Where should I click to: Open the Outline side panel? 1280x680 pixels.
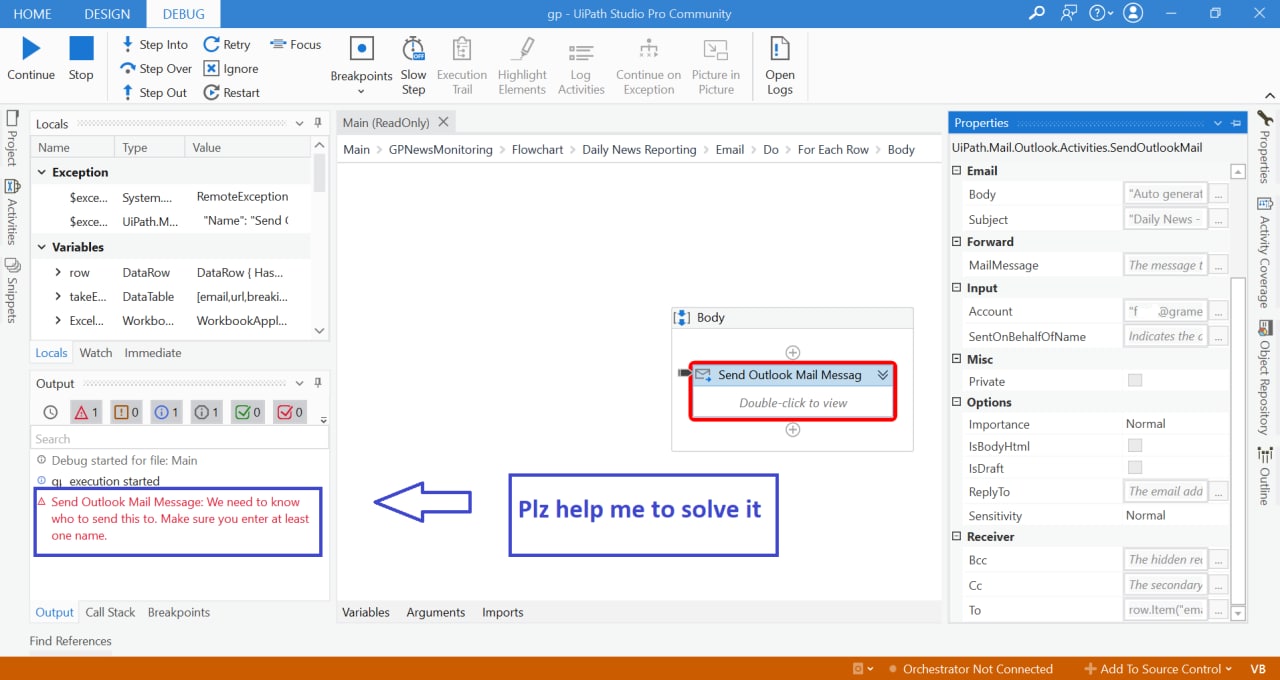click(1265, 476)
